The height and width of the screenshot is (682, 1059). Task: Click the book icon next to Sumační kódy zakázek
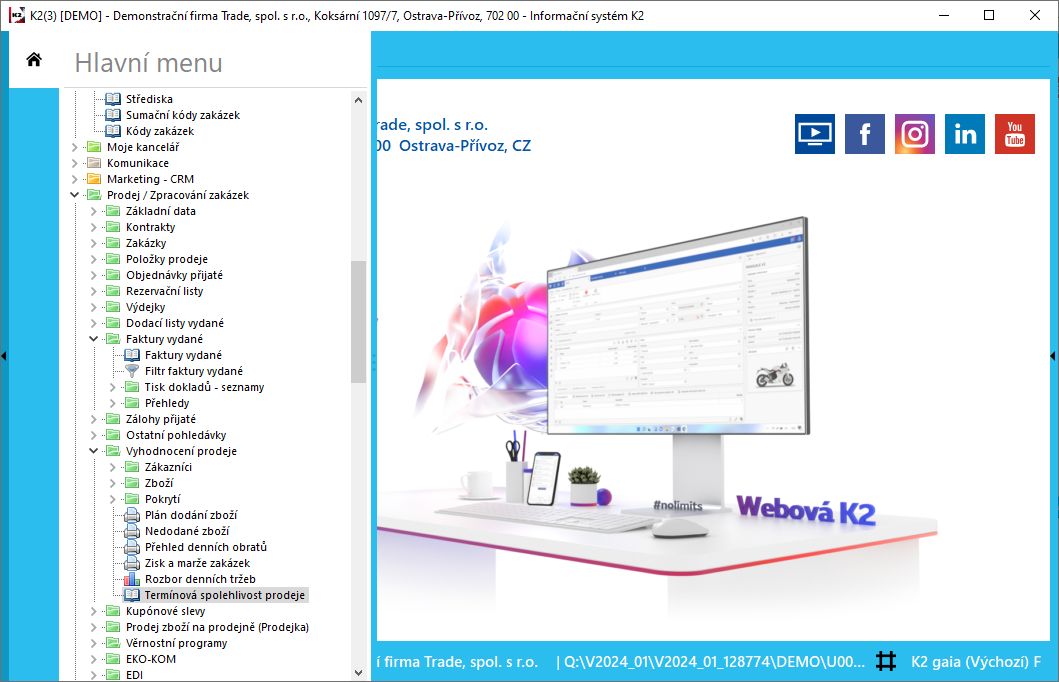(x=113, y=115)
